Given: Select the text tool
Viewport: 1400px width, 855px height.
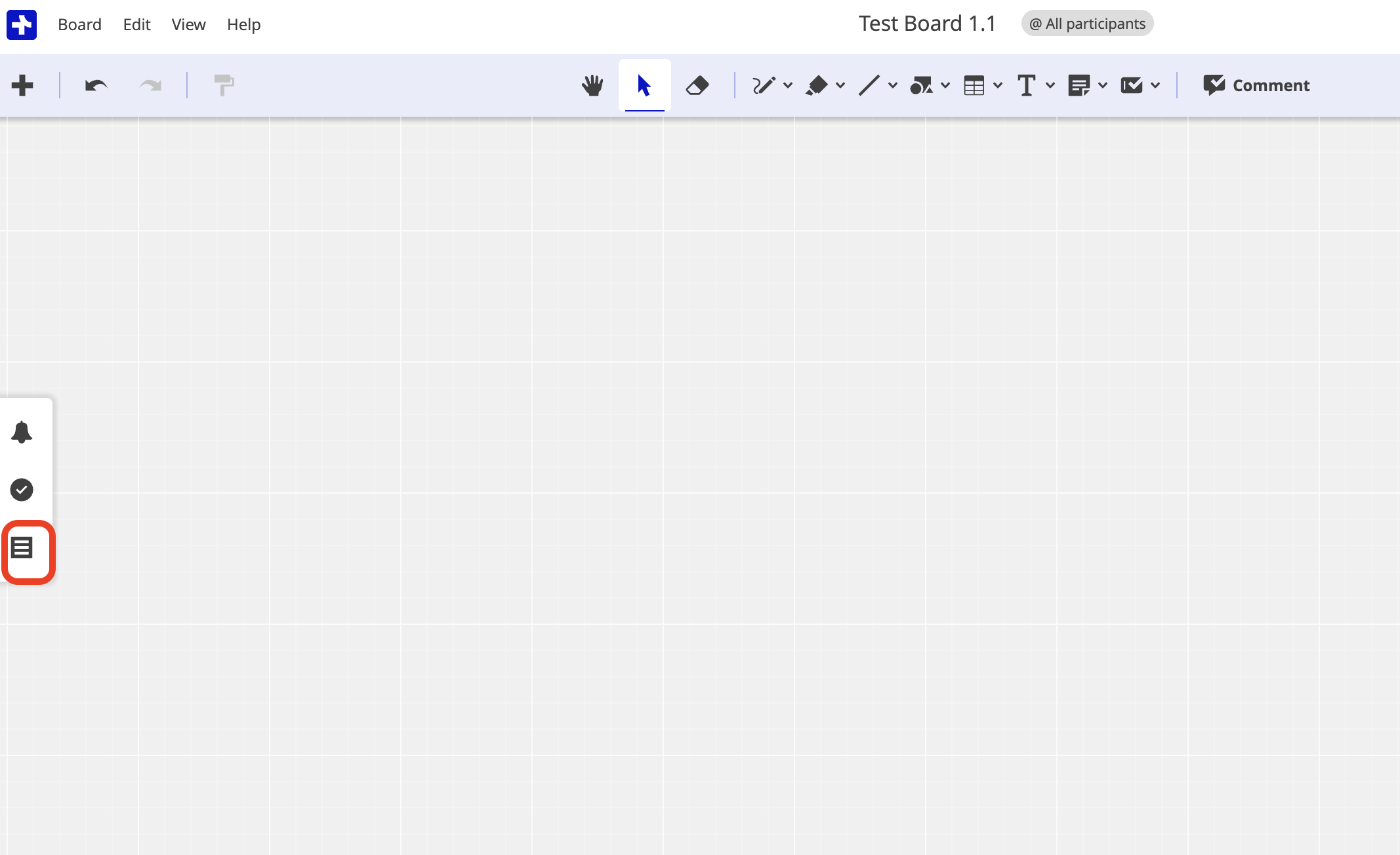Looking at the screenshot, I should pyautogui.click(x=1027, y=85).
